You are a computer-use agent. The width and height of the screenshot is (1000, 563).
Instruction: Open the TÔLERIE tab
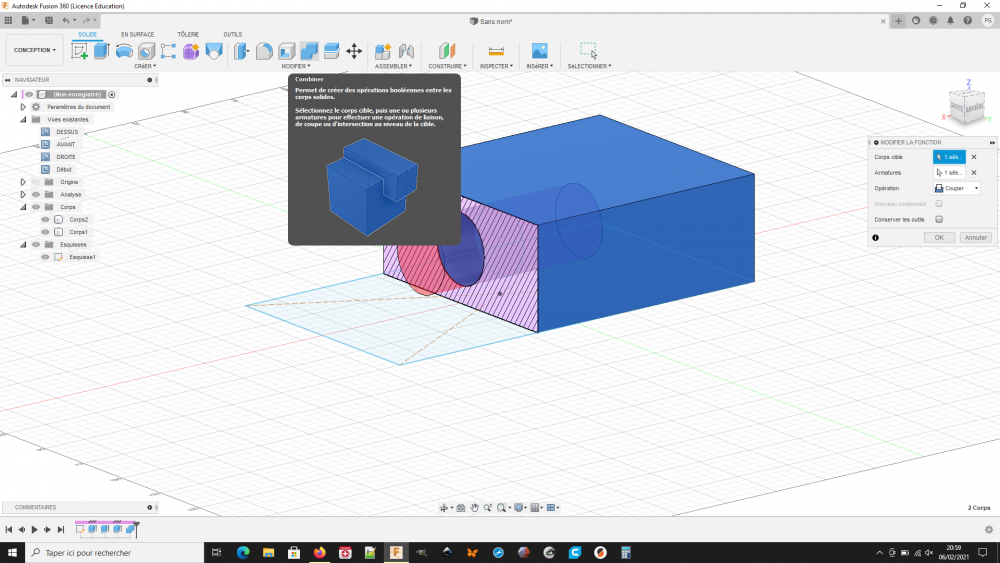coord(188,34)
